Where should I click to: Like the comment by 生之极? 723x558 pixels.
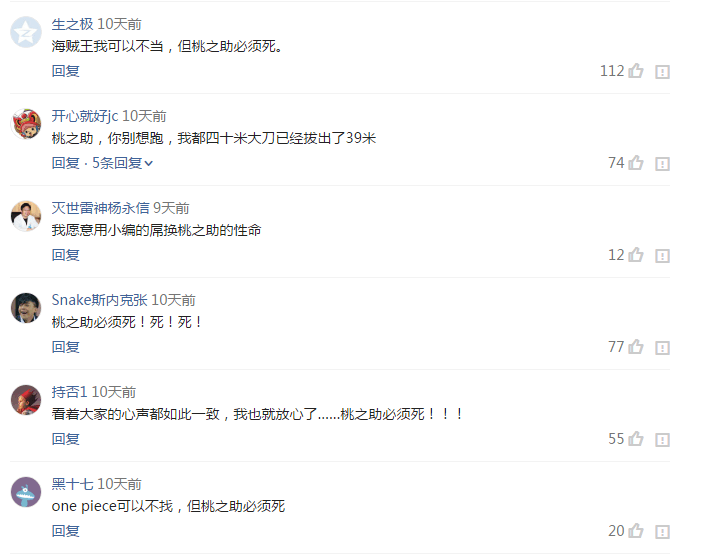click(636, 71)
